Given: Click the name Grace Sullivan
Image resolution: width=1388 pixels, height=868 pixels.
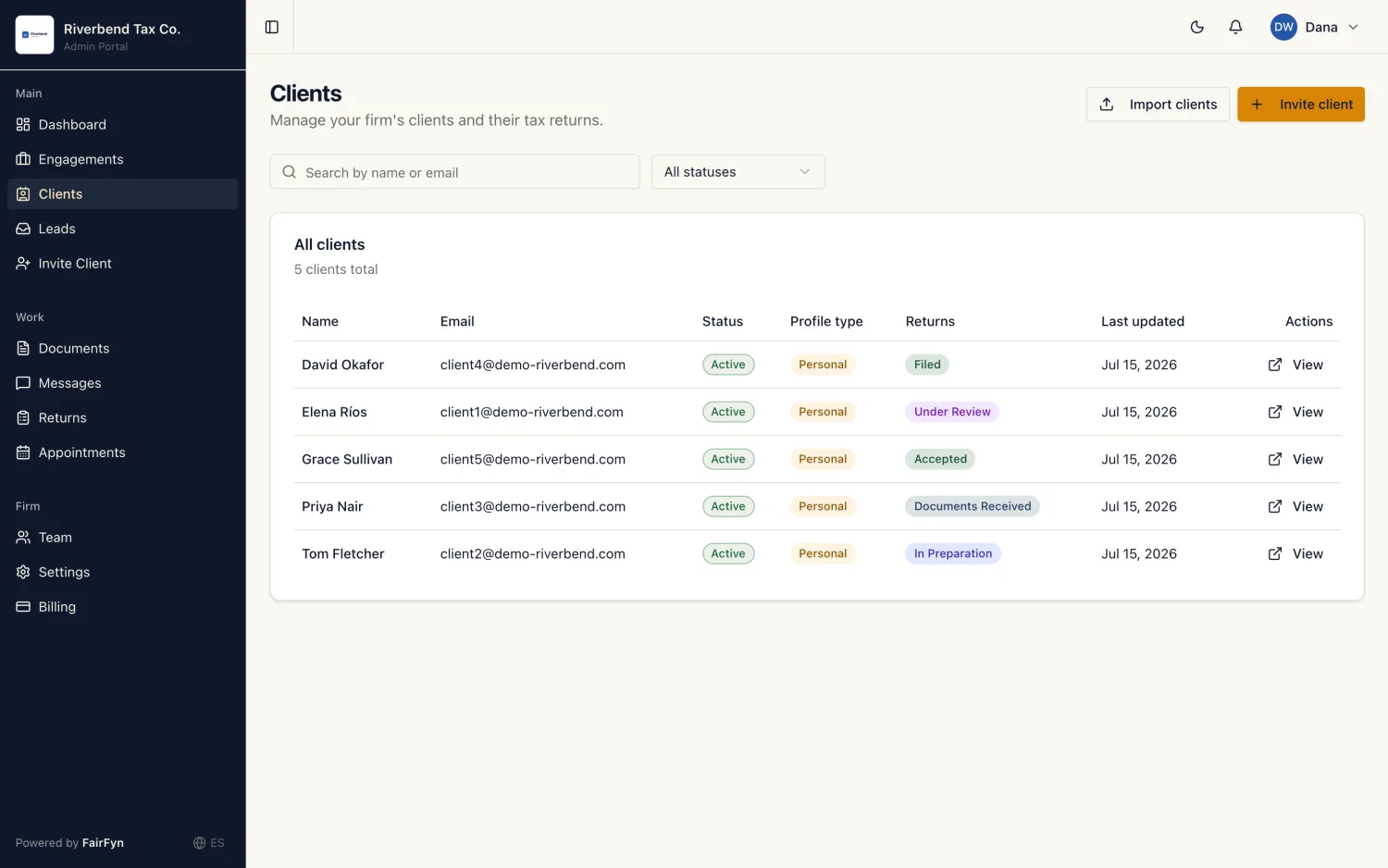Looking at the screenshot, I should 347,459.
